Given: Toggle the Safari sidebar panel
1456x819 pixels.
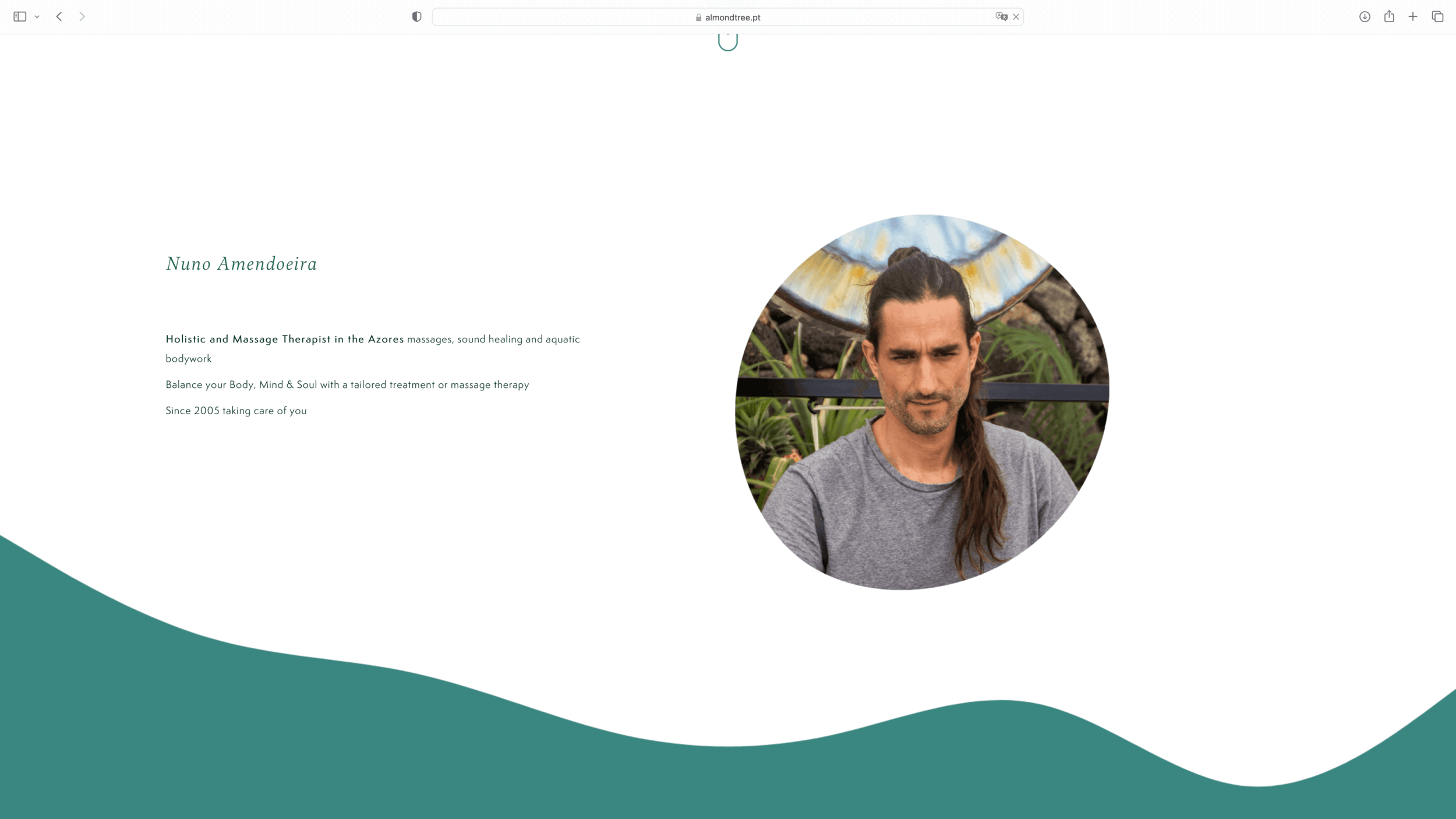Looking at the screenshot, I should (x=20, y=17).
